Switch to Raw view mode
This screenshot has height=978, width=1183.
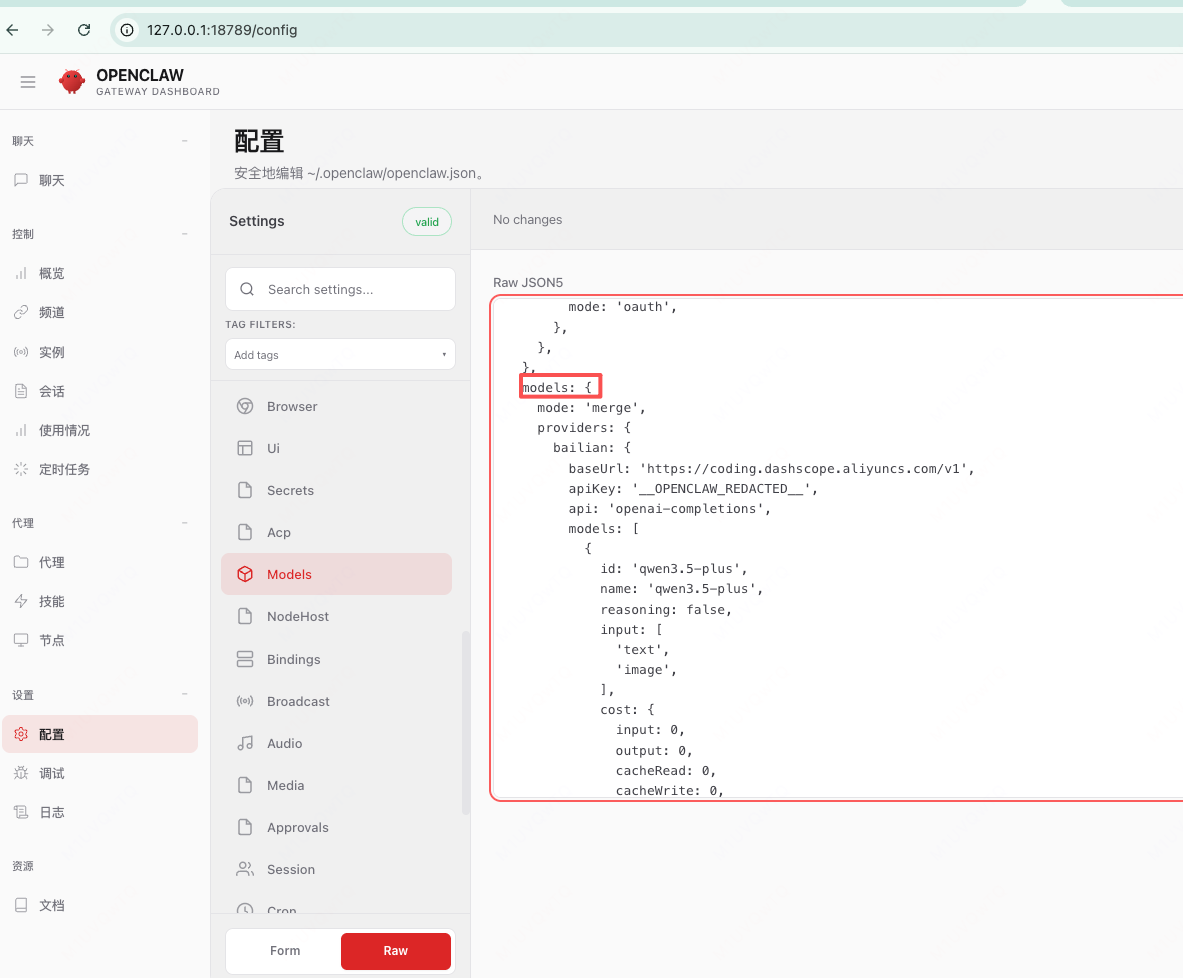[396, 951]
